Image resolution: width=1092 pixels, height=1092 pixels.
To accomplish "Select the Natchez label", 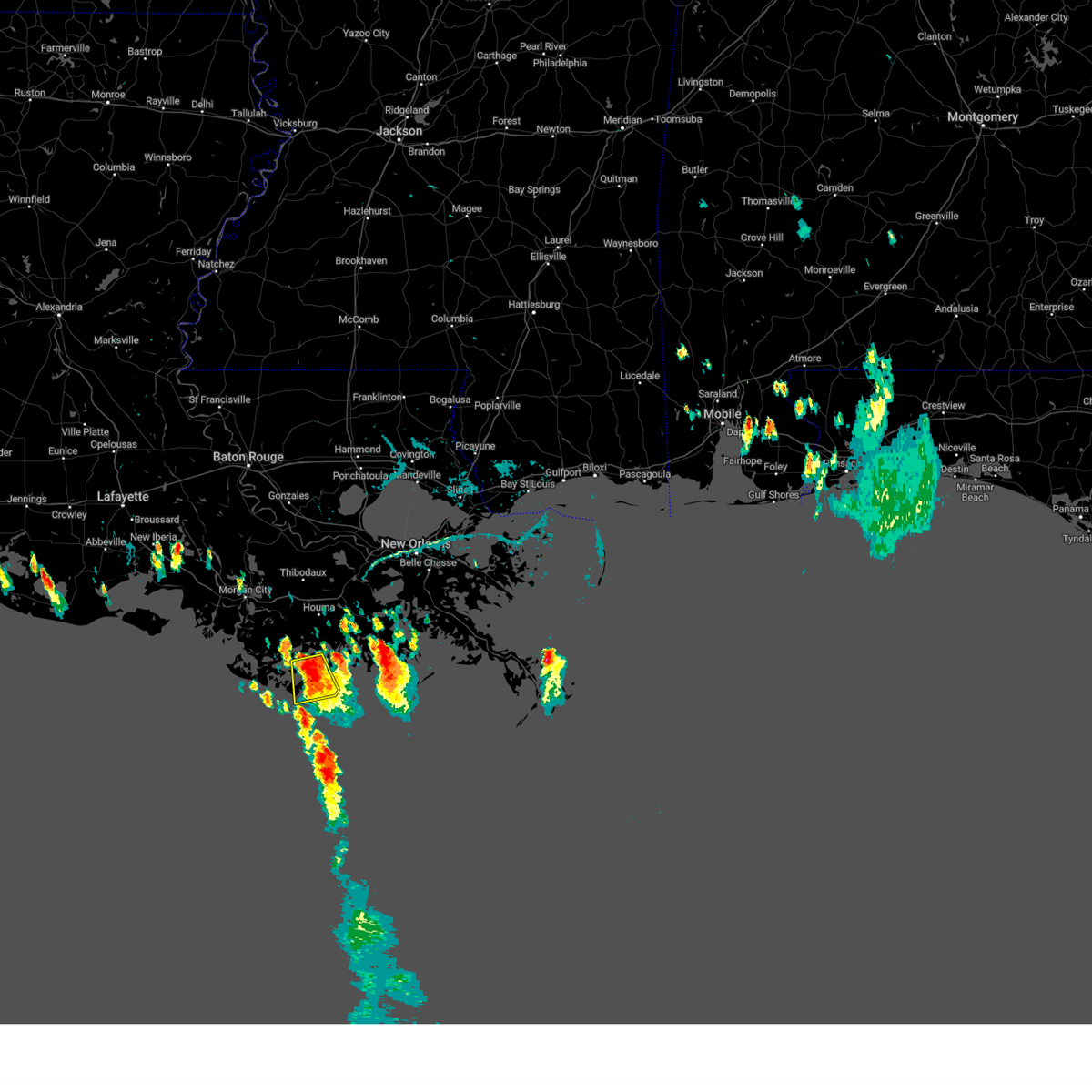I will click(x=216, y=265).
